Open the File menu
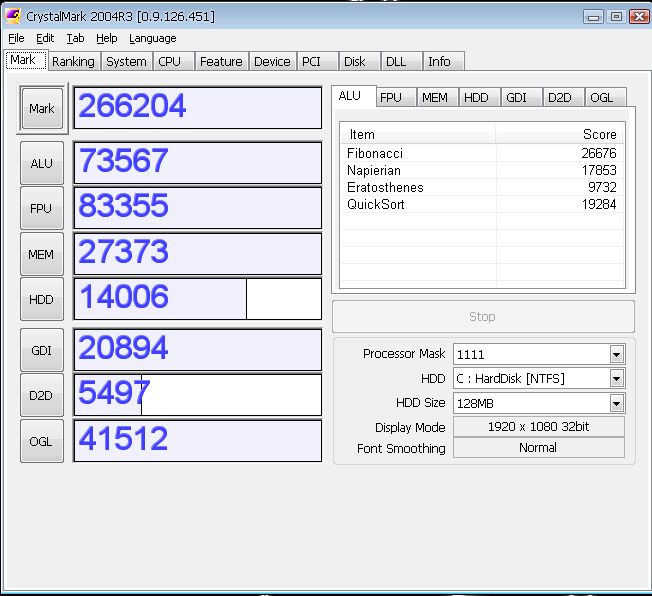This screenshot has height=596, width=652. [16, 38]
